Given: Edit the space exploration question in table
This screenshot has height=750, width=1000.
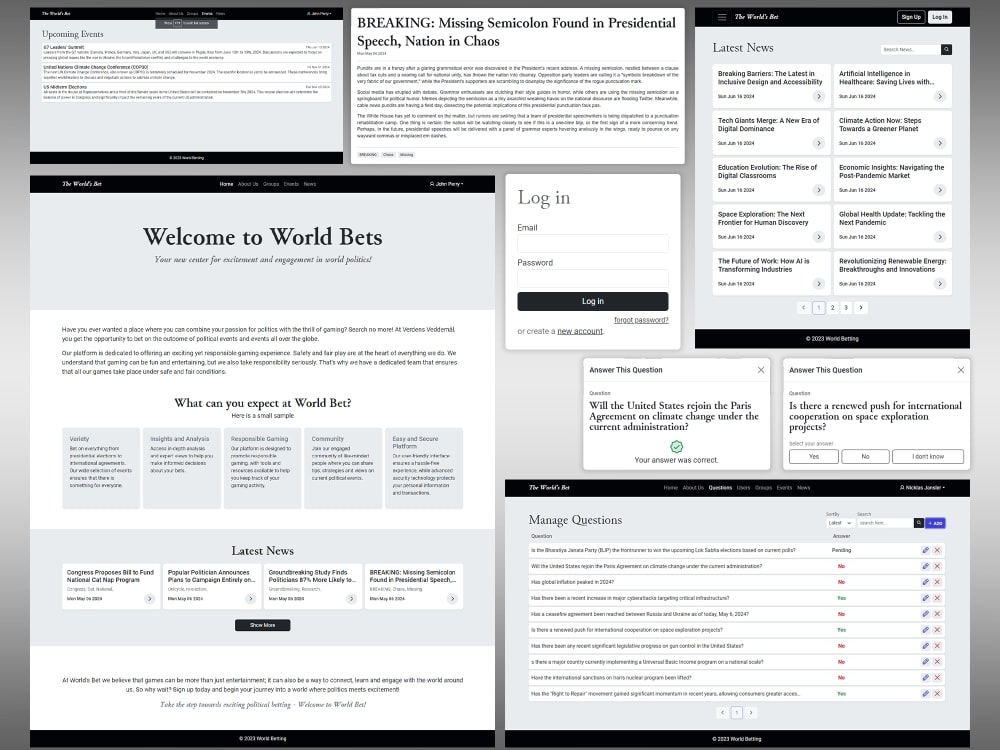Looking at the screenshot, I should click(925, 629).
